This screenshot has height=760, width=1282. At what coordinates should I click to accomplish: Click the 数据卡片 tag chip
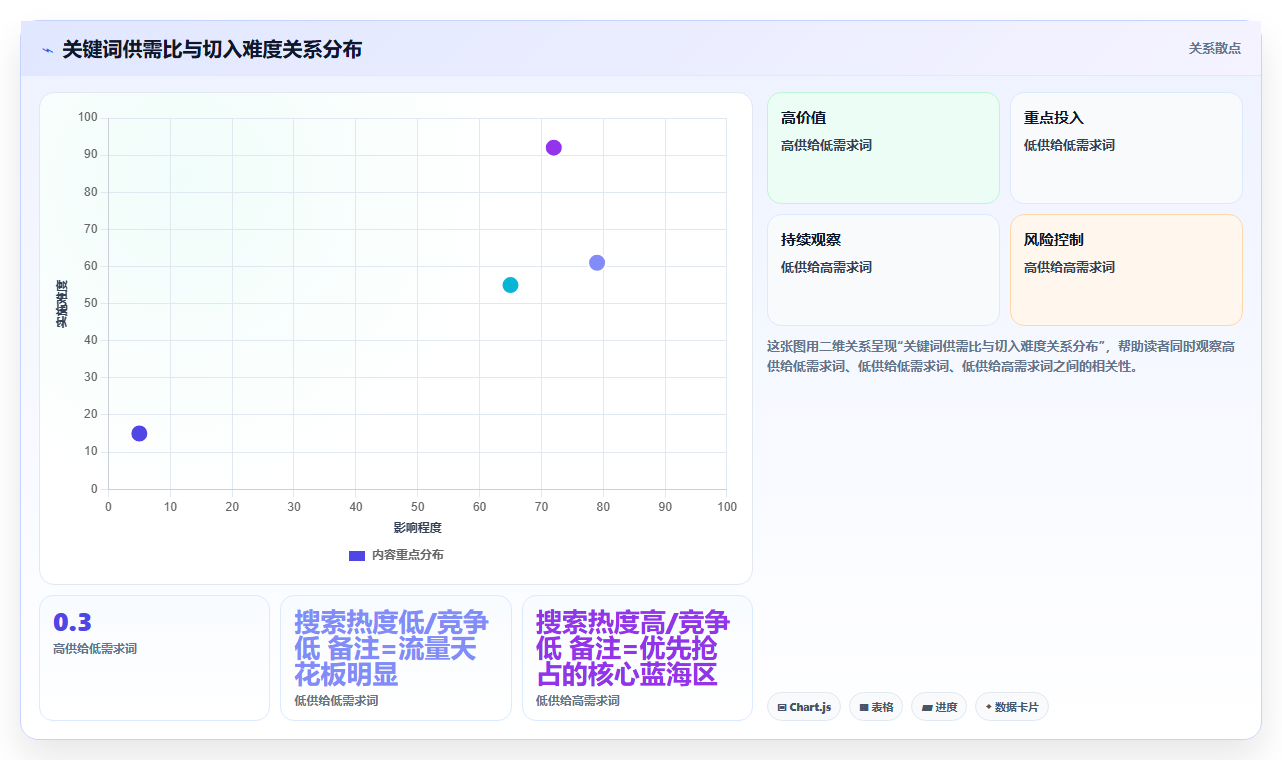[x=1012, y=707]
